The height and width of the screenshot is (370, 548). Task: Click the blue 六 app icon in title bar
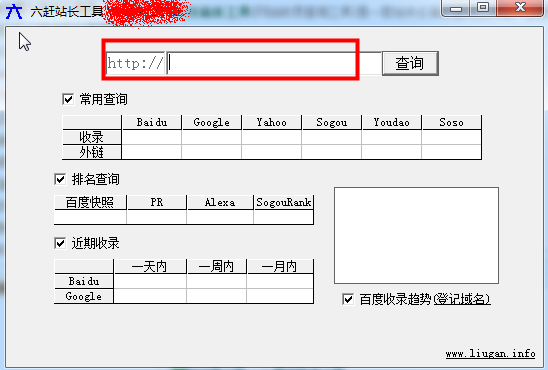click(14, 11)
